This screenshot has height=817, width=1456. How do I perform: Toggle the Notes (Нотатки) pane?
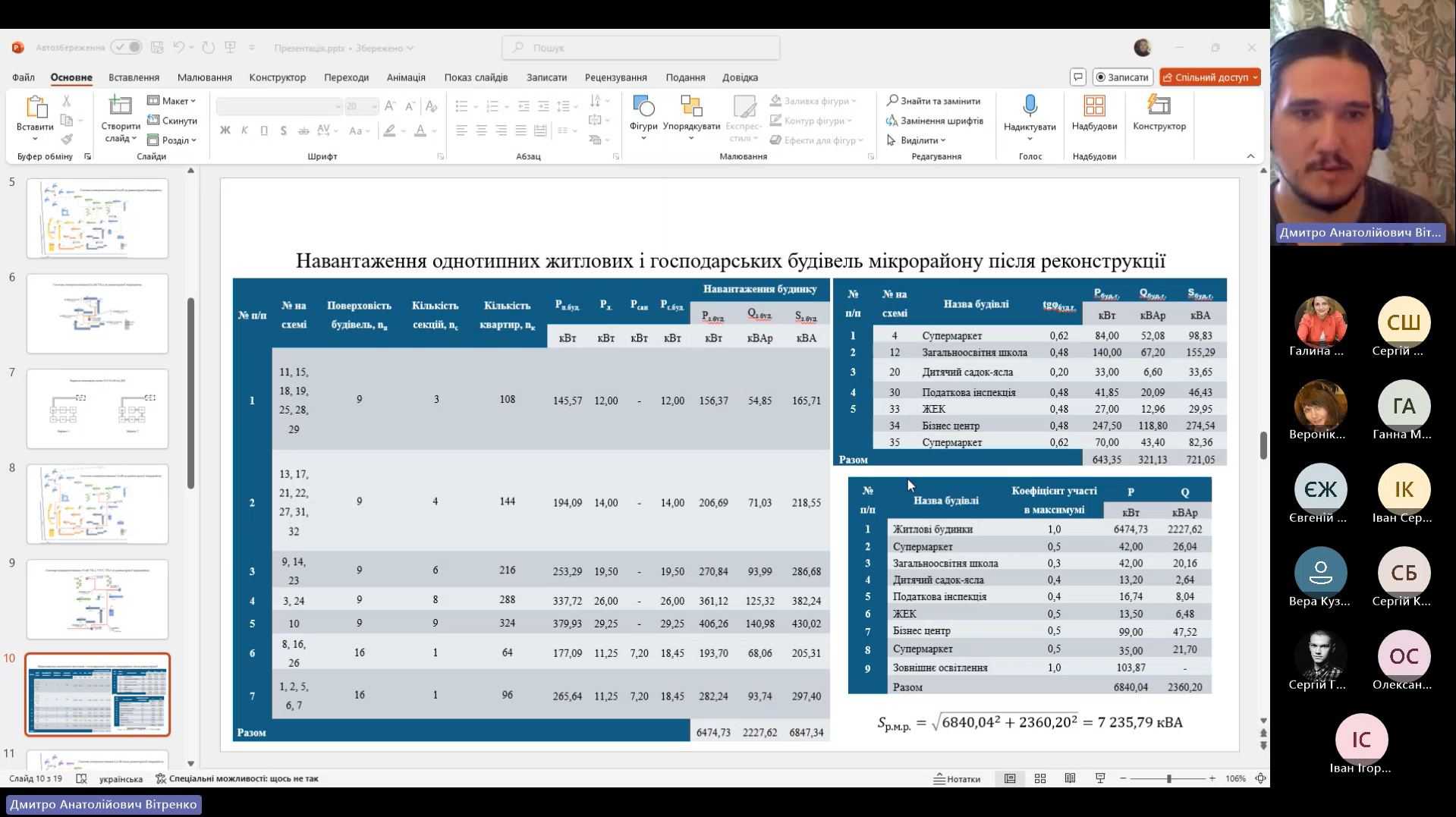coord(957,778)
